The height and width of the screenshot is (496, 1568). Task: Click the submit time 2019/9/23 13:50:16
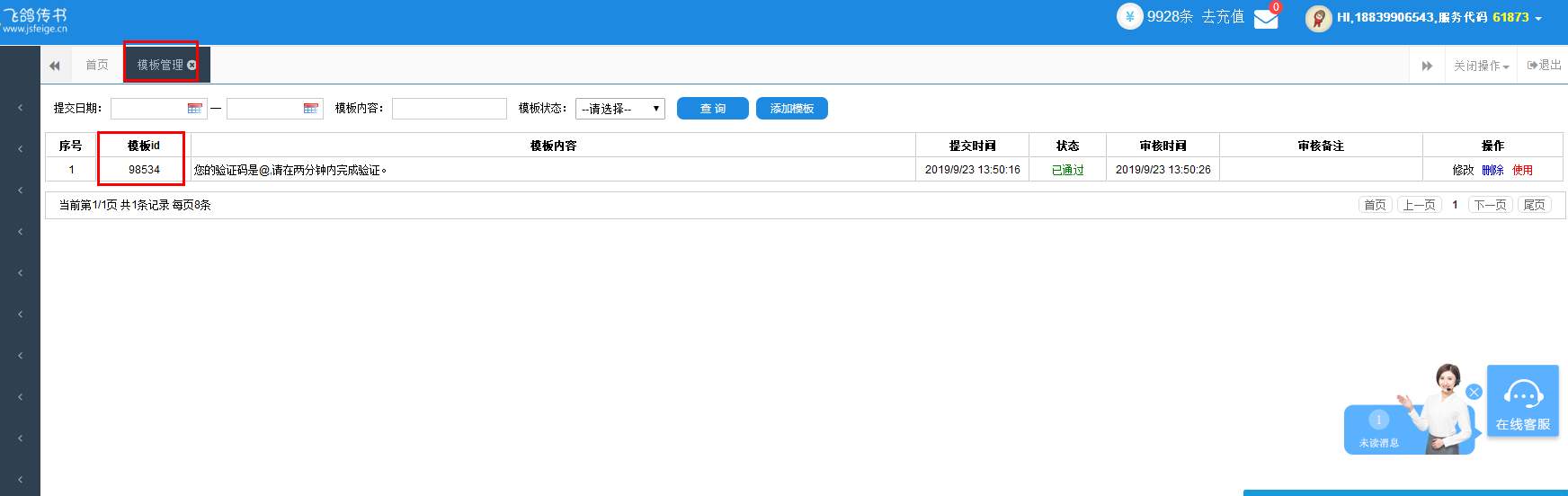[973, 170]
